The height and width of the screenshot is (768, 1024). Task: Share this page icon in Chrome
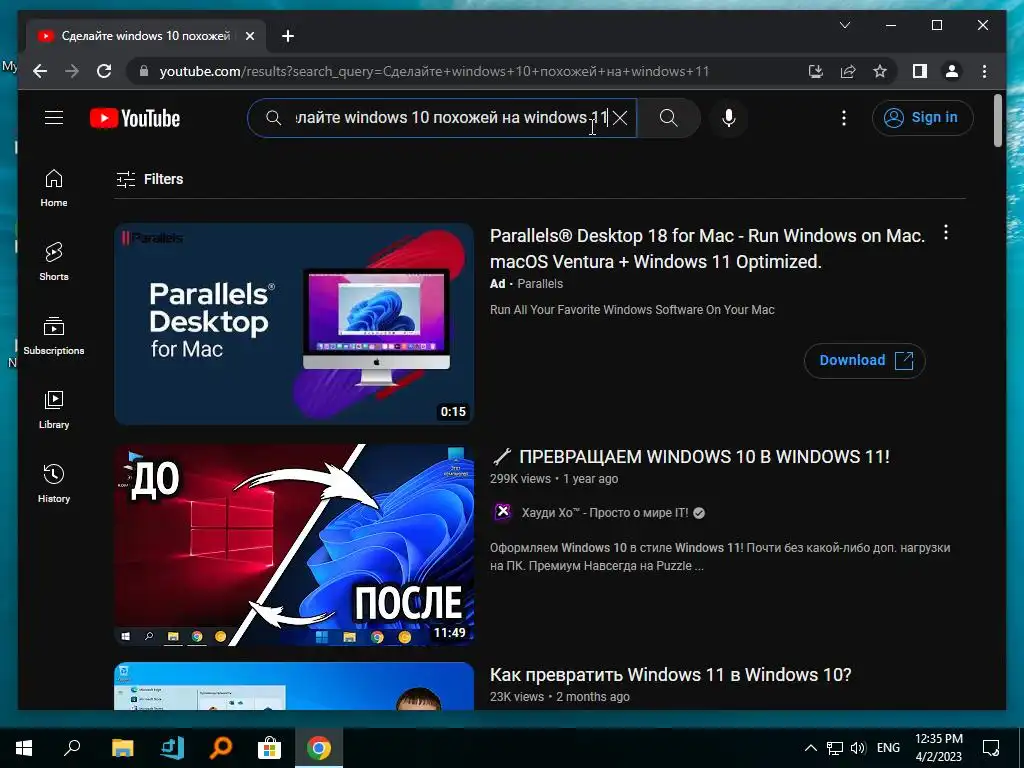848,71
